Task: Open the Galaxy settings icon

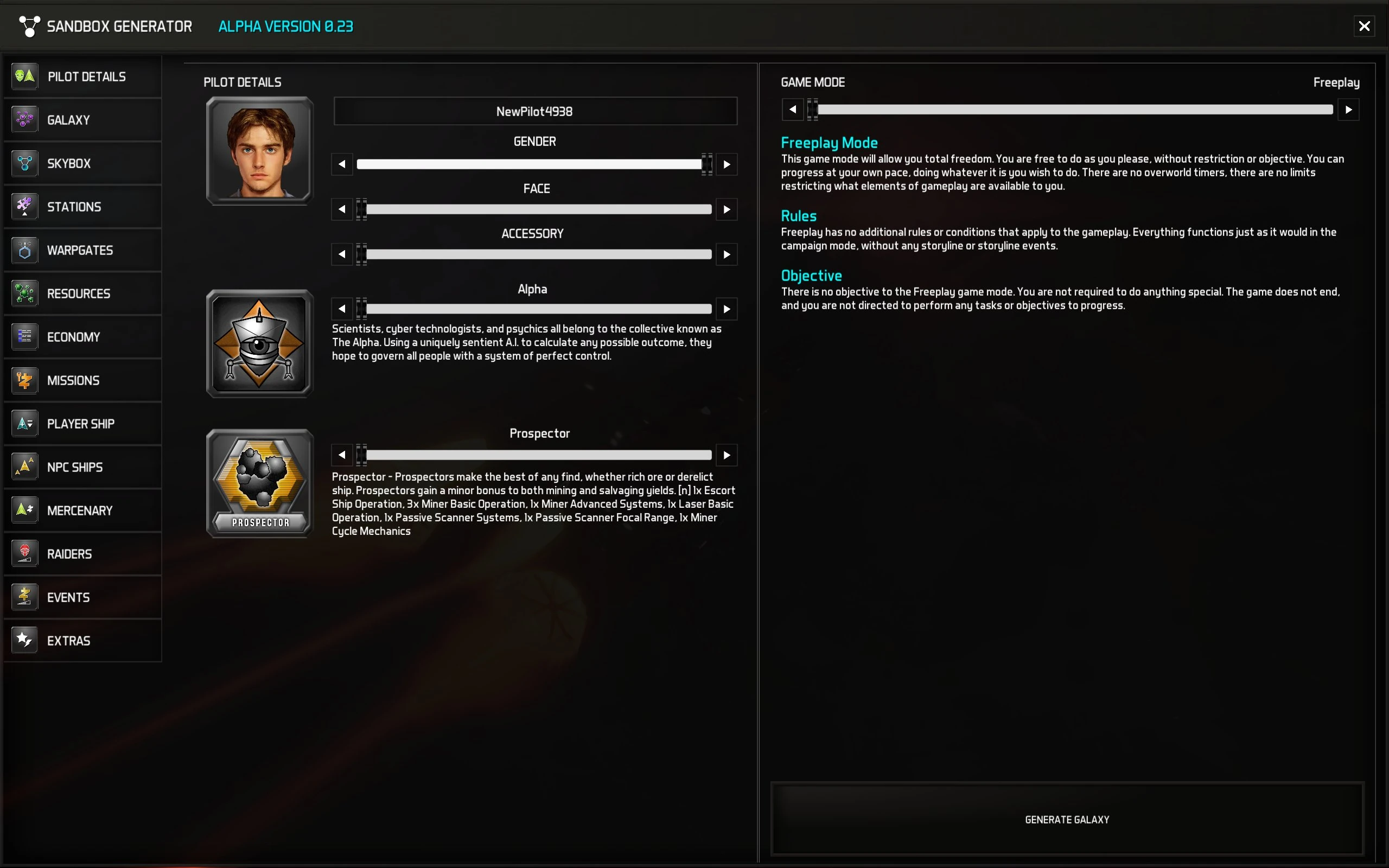Action: [24, 119]
